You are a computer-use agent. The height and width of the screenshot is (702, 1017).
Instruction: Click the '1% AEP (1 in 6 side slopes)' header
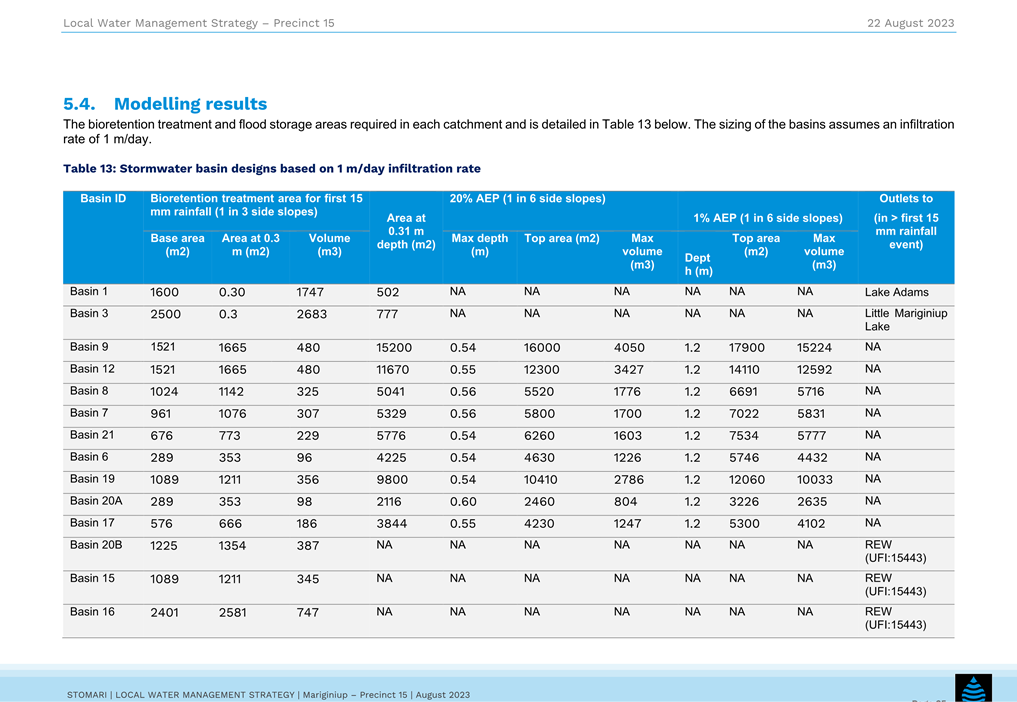click(768, 218)
